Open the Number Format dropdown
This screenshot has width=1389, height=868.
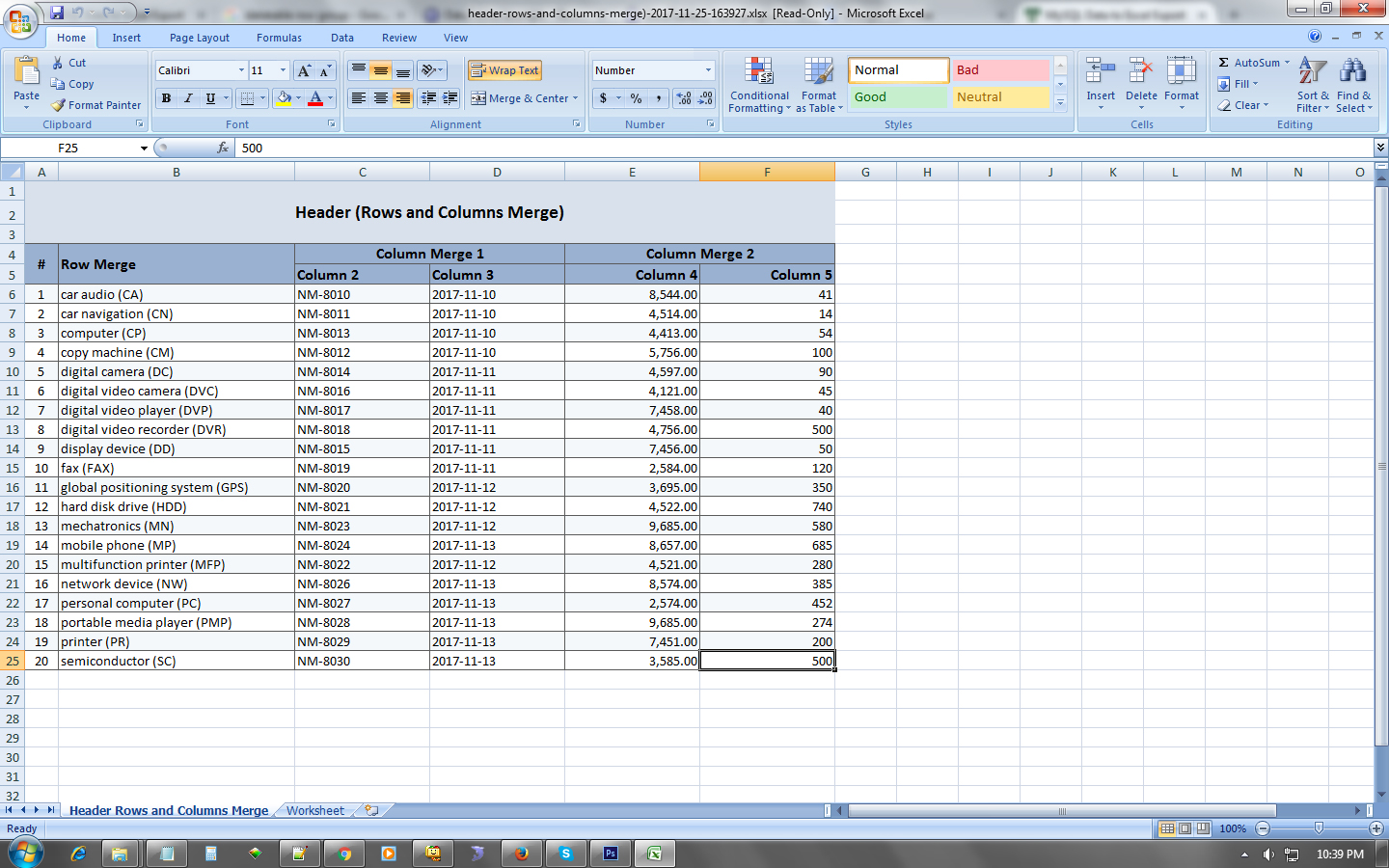tap(710, 69)
